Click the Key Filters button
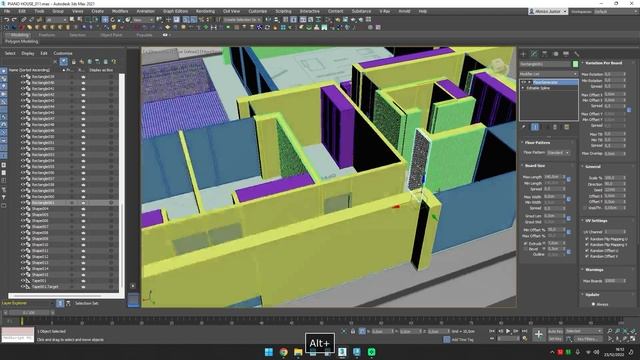The height and width of the screenshot is (360, 640). pos(588,339)
